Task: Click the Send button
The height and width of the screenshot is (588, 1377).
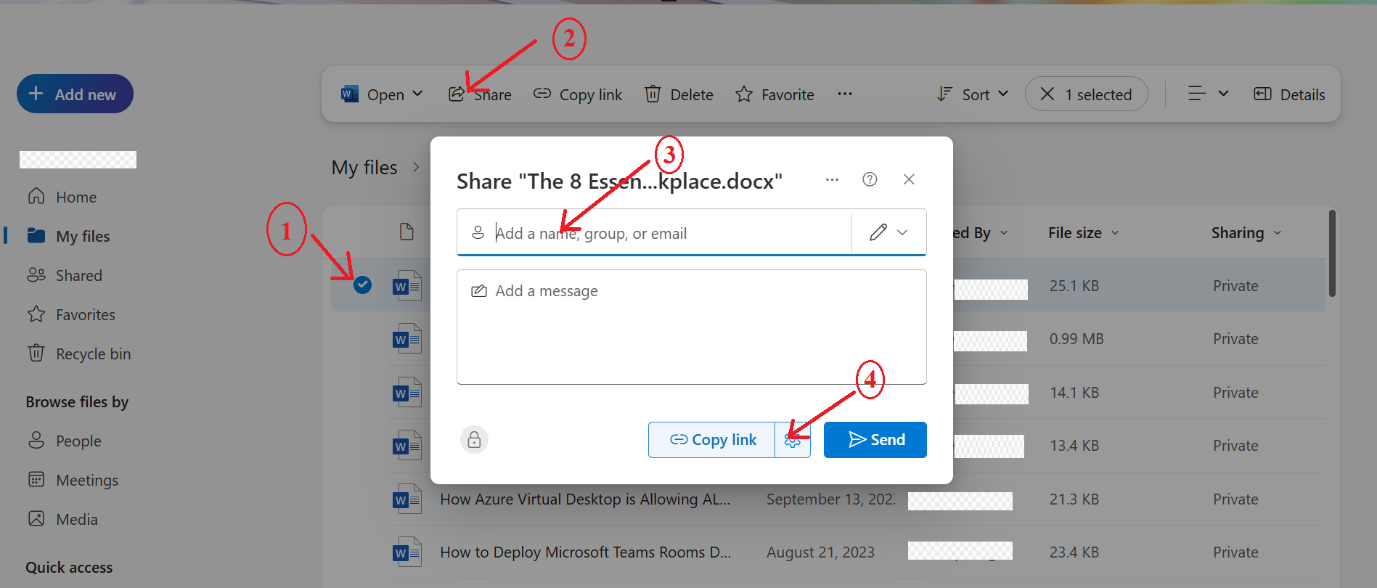Action: point(875,439)
